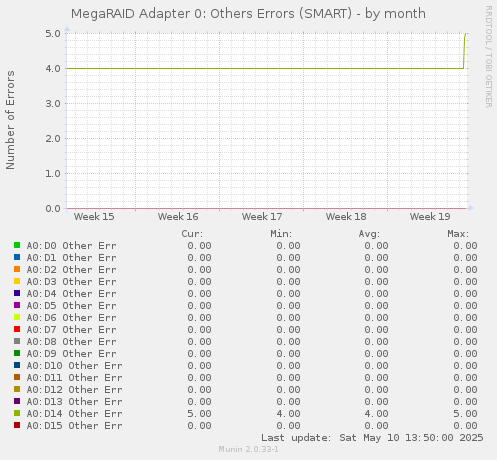Select the 'A0:D4 Other Err' label

71,294
